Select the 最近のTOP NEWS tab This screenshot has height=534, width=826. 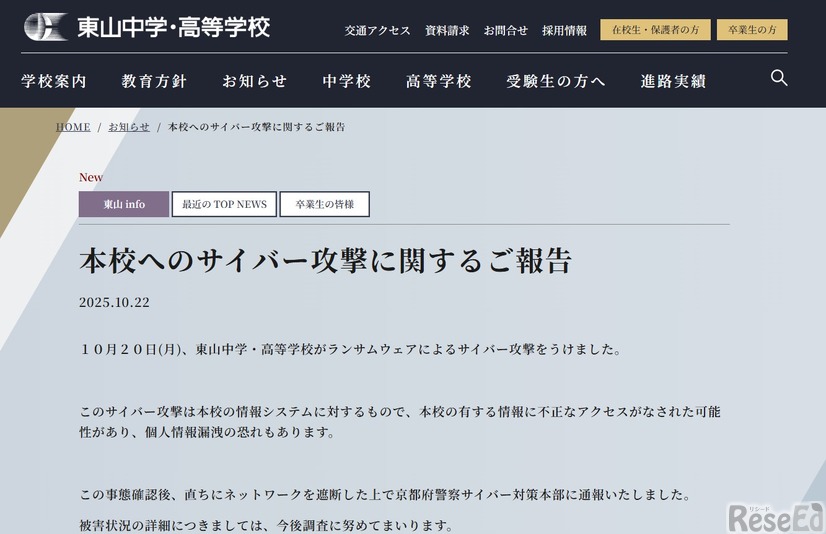coord(224,204)
